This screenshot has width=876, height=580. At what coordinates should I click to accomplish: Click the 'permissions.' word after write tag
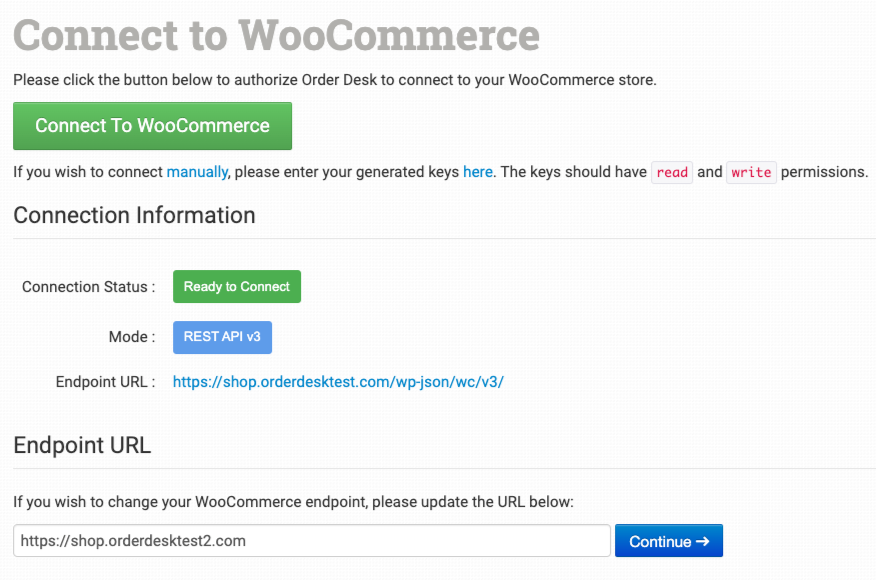tap(824, 172)
